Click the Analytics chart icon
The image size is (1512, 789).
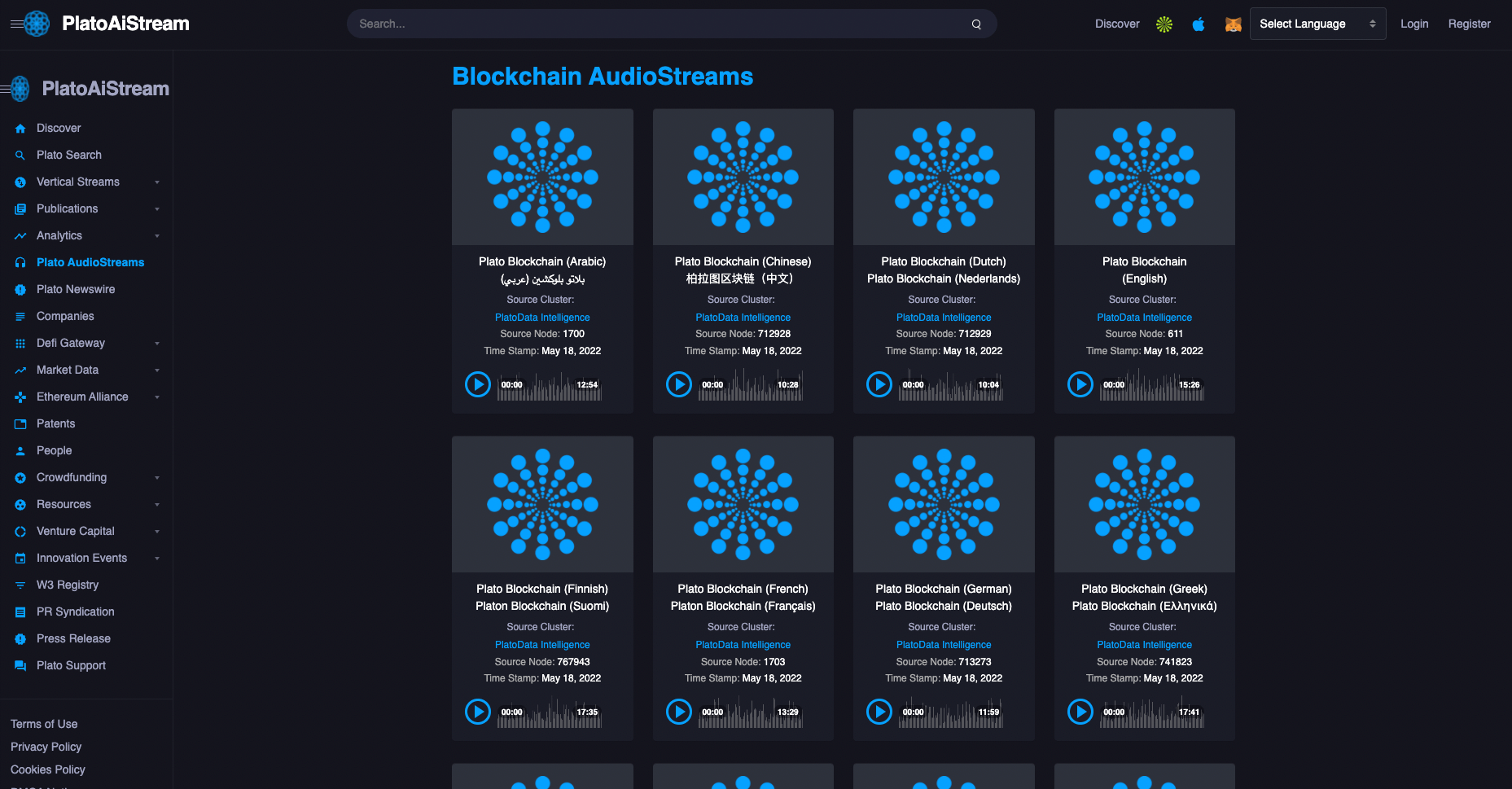point(20,236)
